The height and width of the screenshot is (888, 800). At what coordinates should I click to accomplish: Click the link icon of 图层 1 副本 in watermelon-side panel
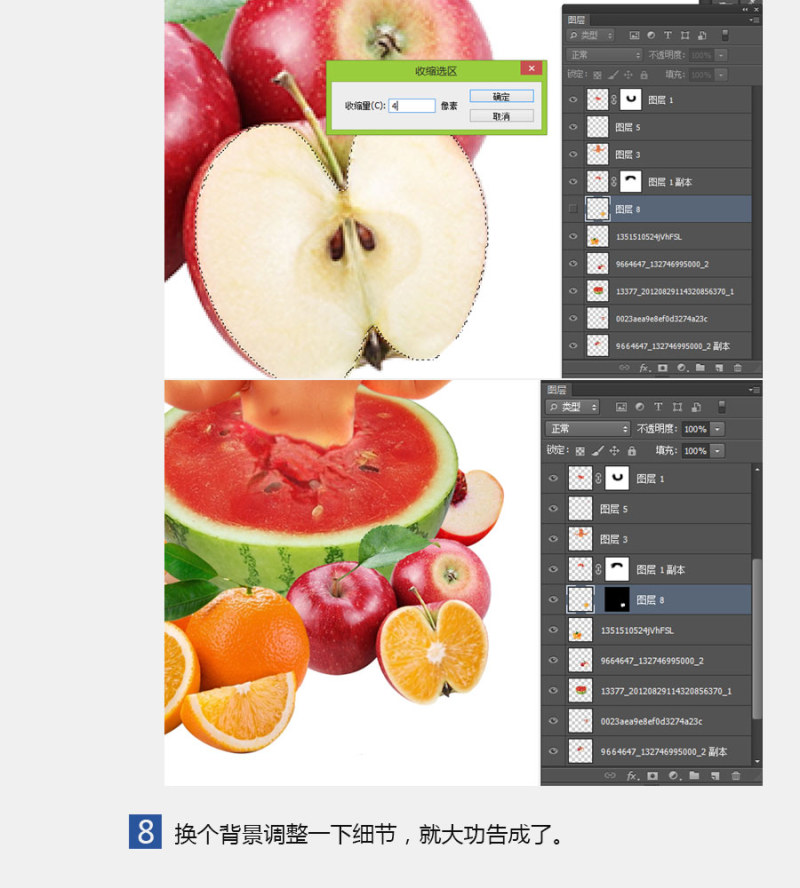coord(598,569)
